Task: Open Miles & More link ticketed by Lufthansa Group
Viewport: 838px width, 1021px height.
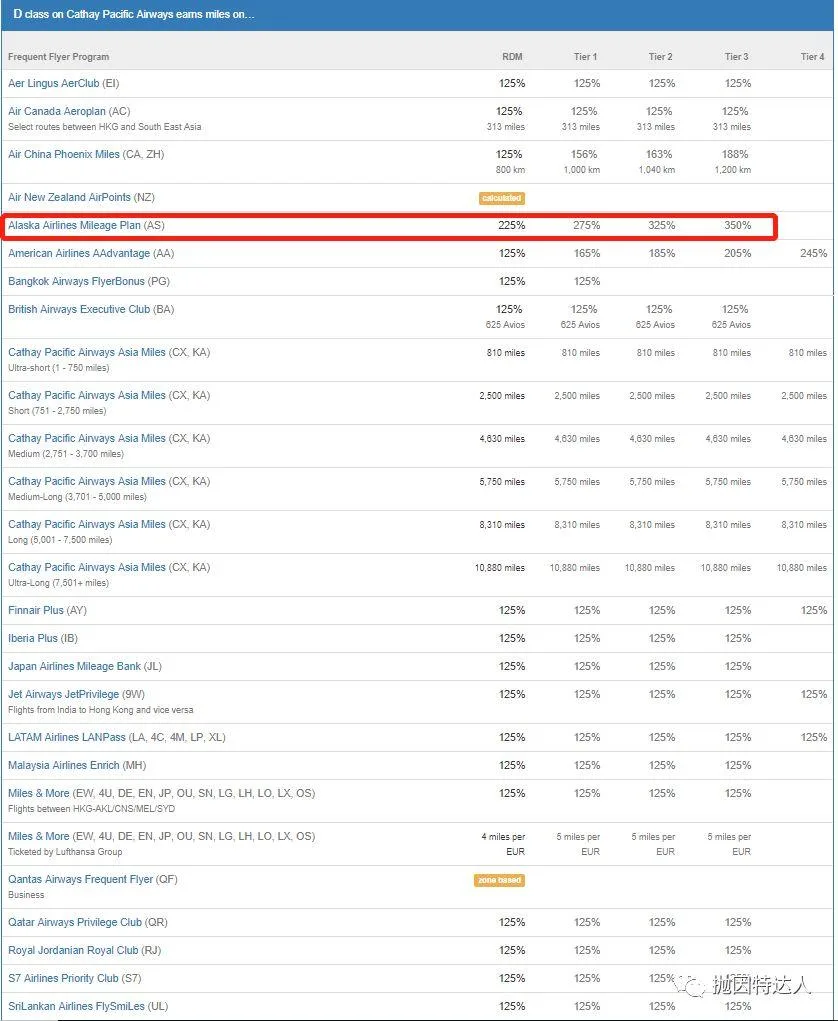Action: point(38,836)
